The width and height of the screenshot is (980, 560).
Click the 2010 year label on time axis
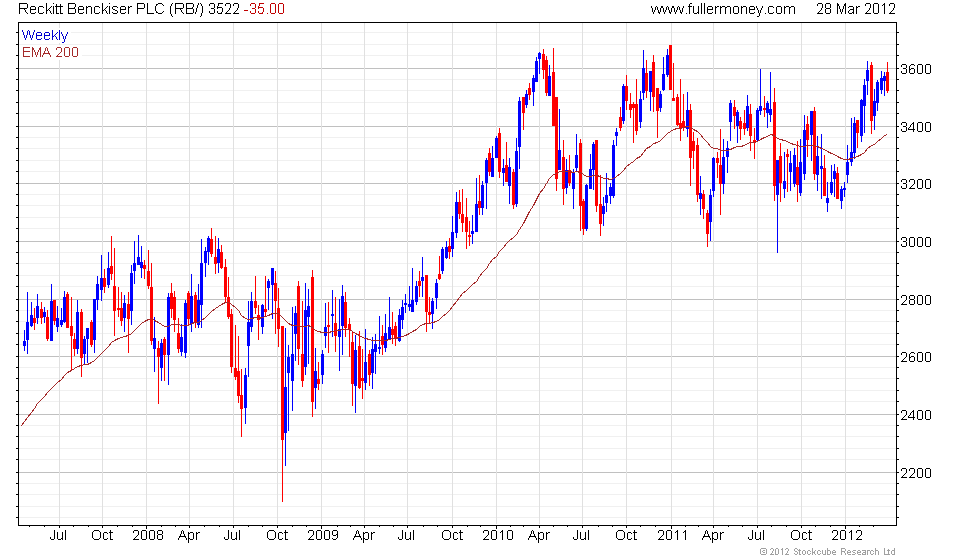pyautogui.click(x=498, y=536)
